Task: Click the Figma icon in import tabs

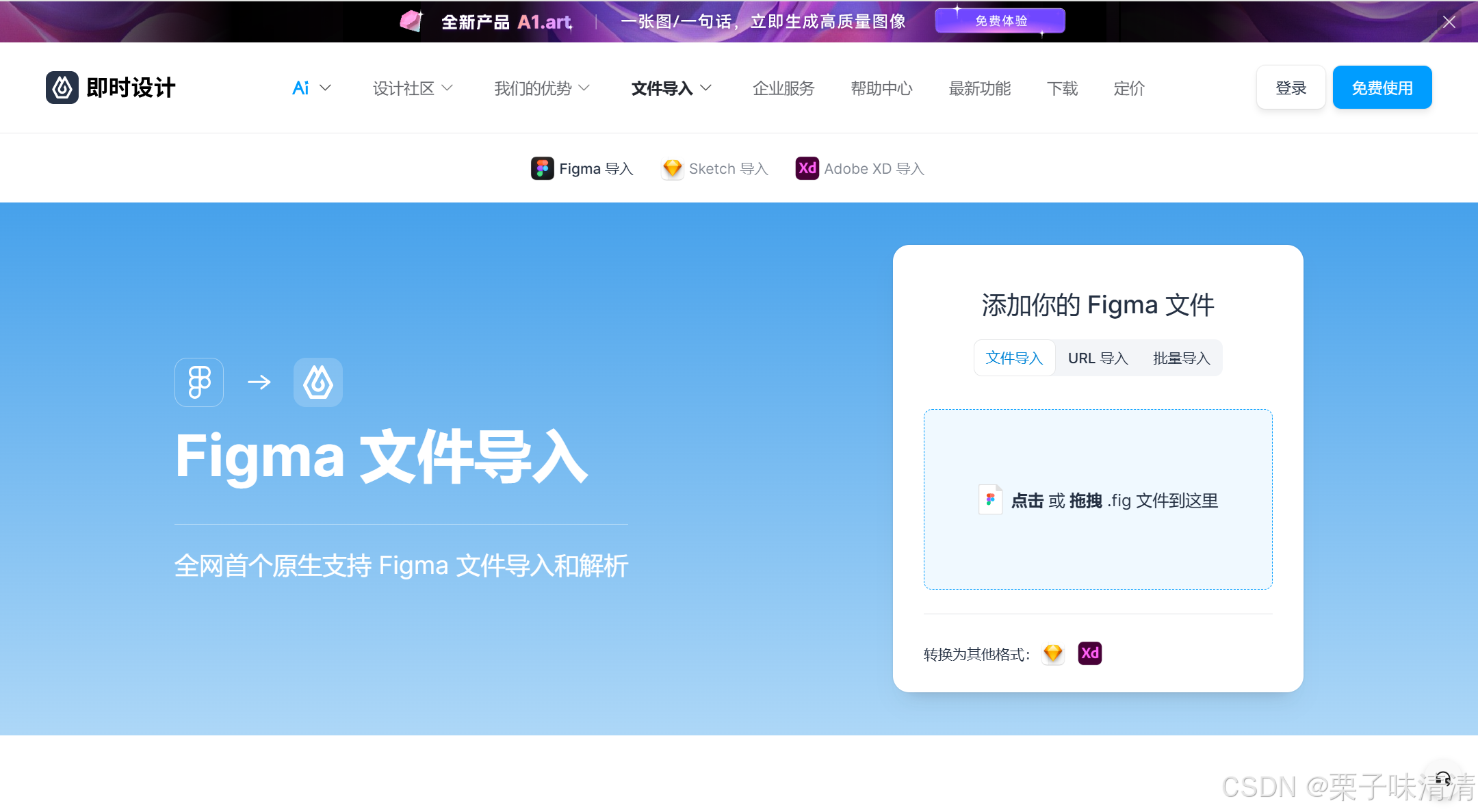Action: click(x=542, y=168)
